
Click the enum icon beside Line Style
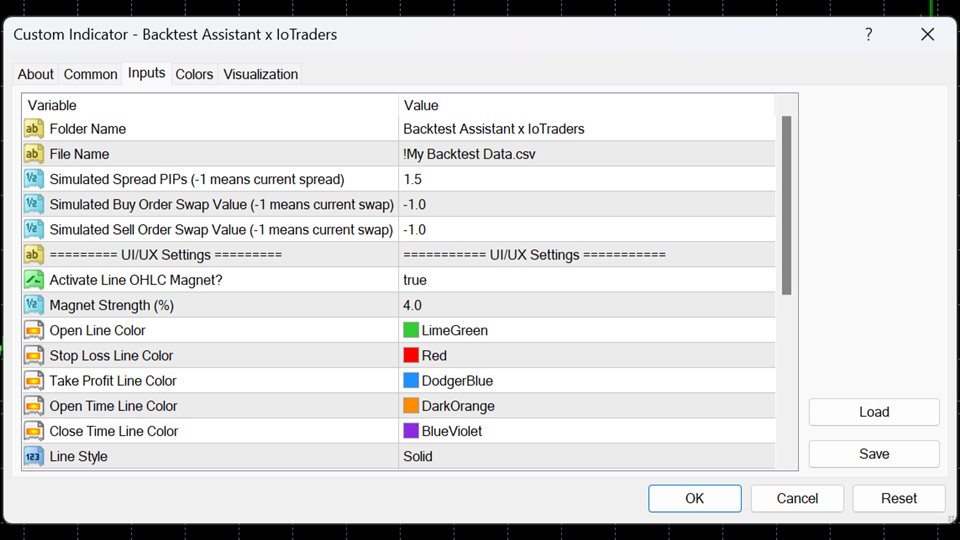pos(33,456)
